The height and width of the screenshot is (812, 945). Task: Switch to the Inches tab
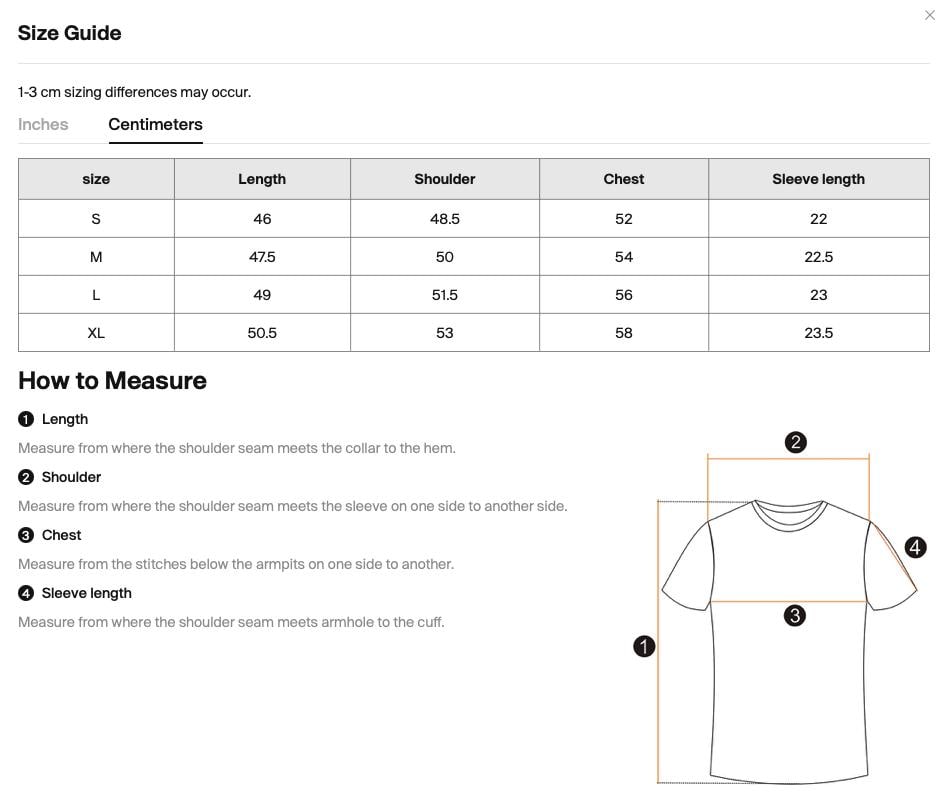(43, 124)
